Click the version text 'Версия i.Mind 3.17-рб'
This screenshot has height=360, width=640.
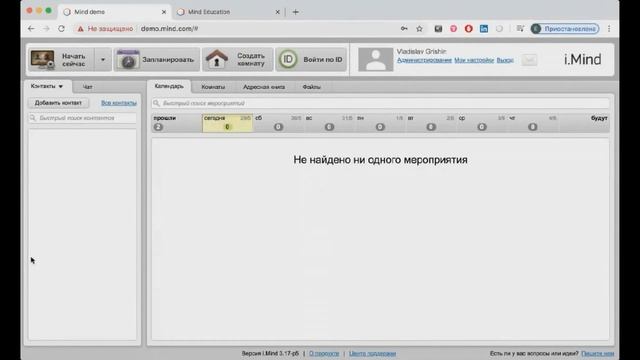coord(270,353)
